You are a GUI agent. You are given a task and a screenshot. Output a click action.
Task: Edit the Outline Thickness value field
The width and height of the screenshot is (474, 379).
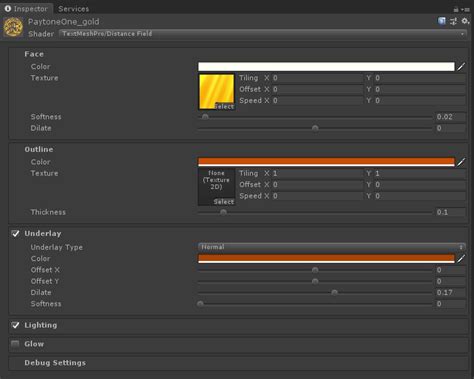click(450, 212)
